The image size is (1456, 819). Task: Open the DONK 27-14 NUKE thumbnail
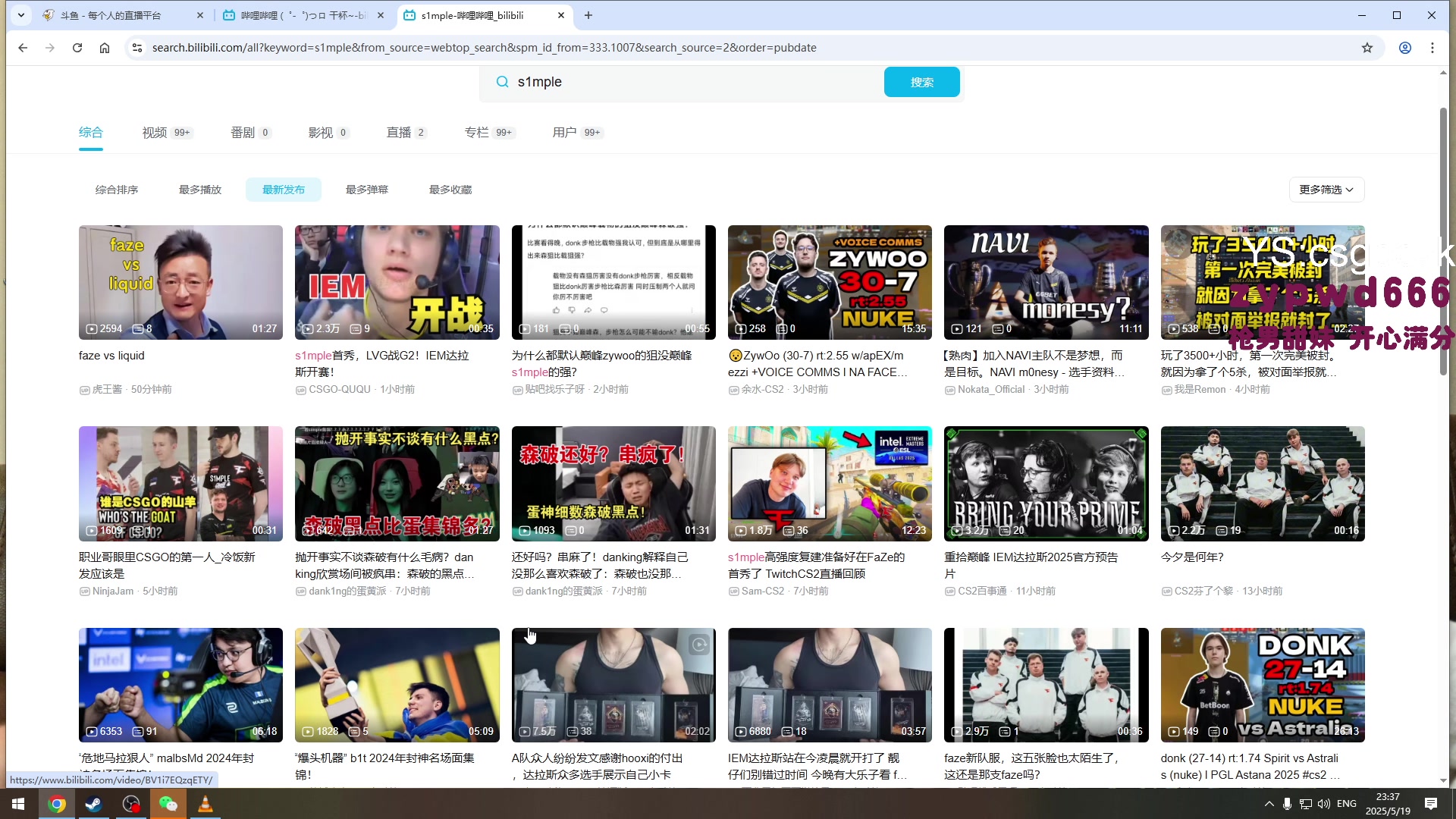[x=1263, y=685]
